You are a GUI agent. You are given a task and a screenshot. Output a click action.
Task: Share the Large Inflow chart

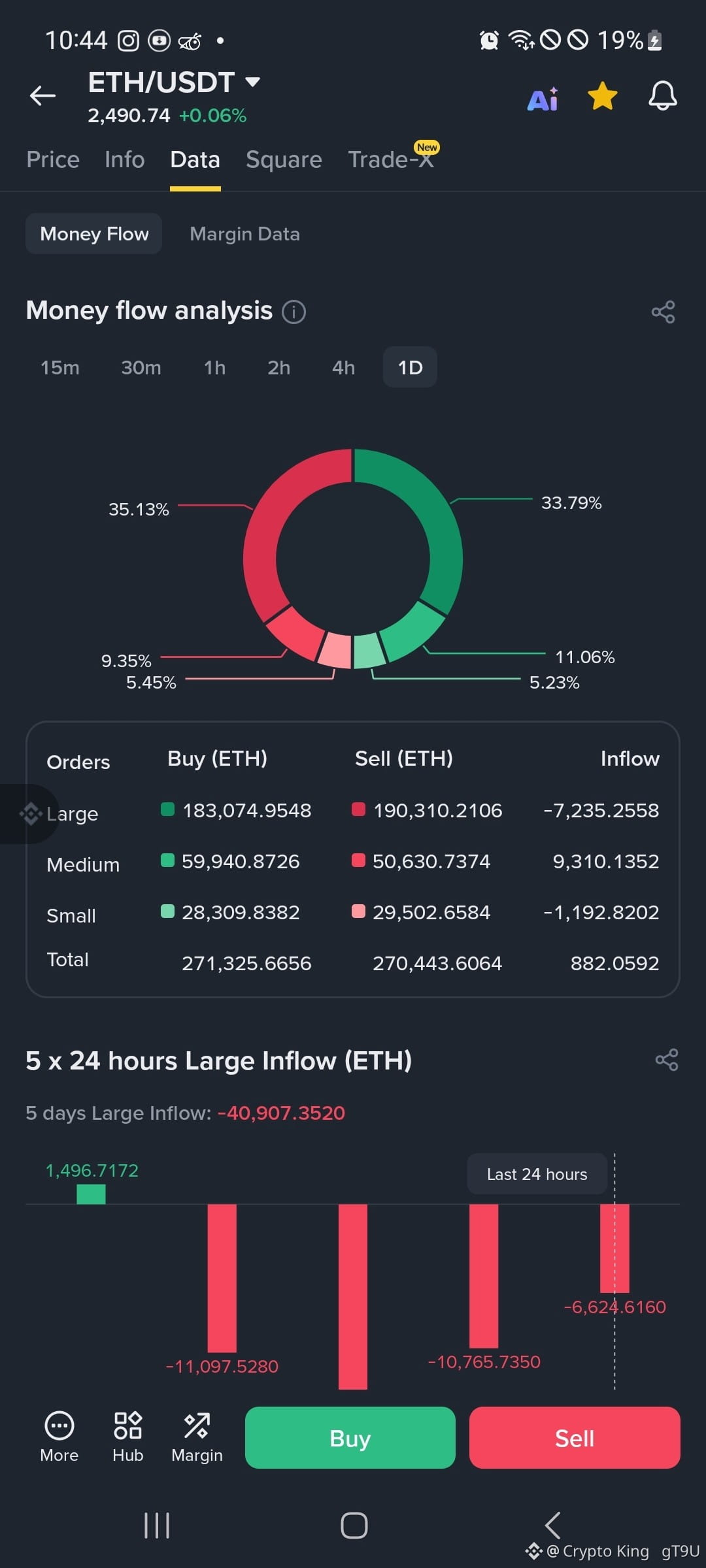(x=666, y=1060)
